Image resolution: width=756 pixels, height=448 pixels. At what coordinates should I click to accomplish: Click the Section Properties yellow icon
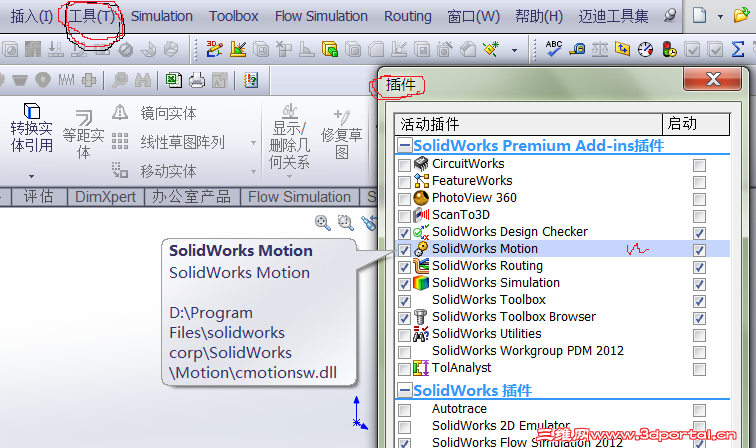point(622,49)
